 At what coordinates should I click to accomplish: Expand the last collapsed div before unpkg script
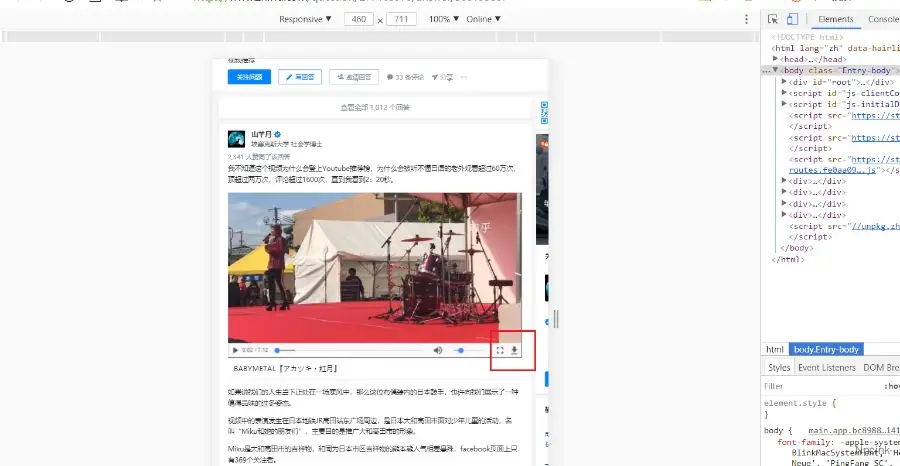[x=784, y=215]
